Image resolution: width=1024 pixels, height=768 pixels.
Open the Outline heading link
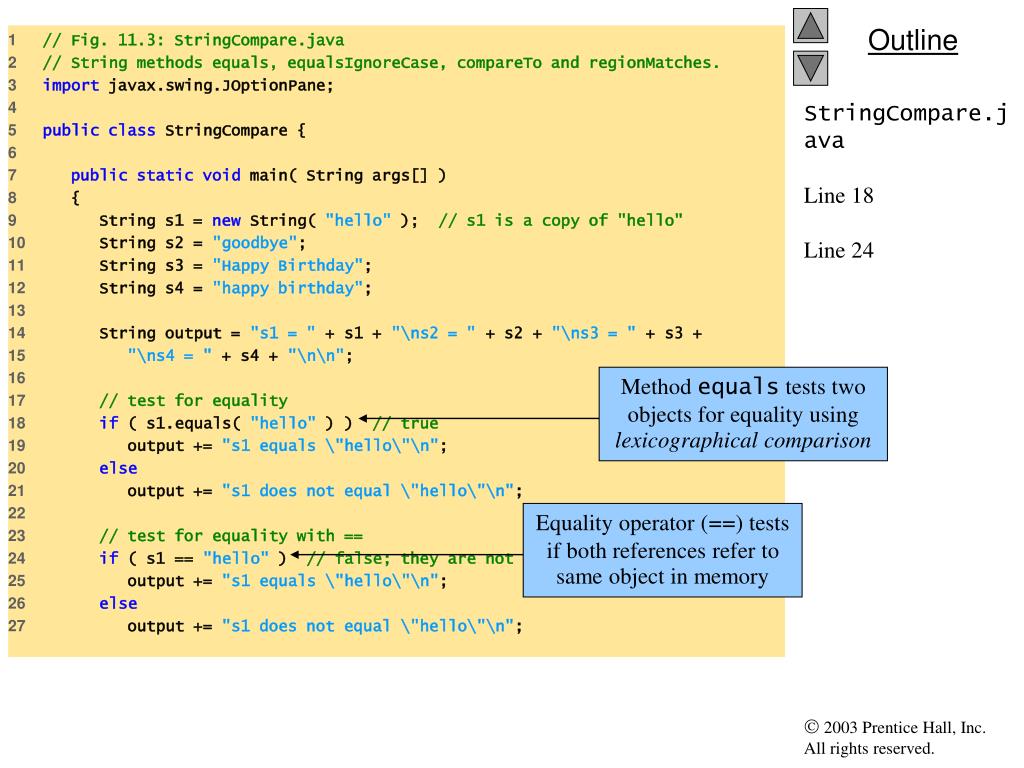pyautogui.click(x=912, y=40)
